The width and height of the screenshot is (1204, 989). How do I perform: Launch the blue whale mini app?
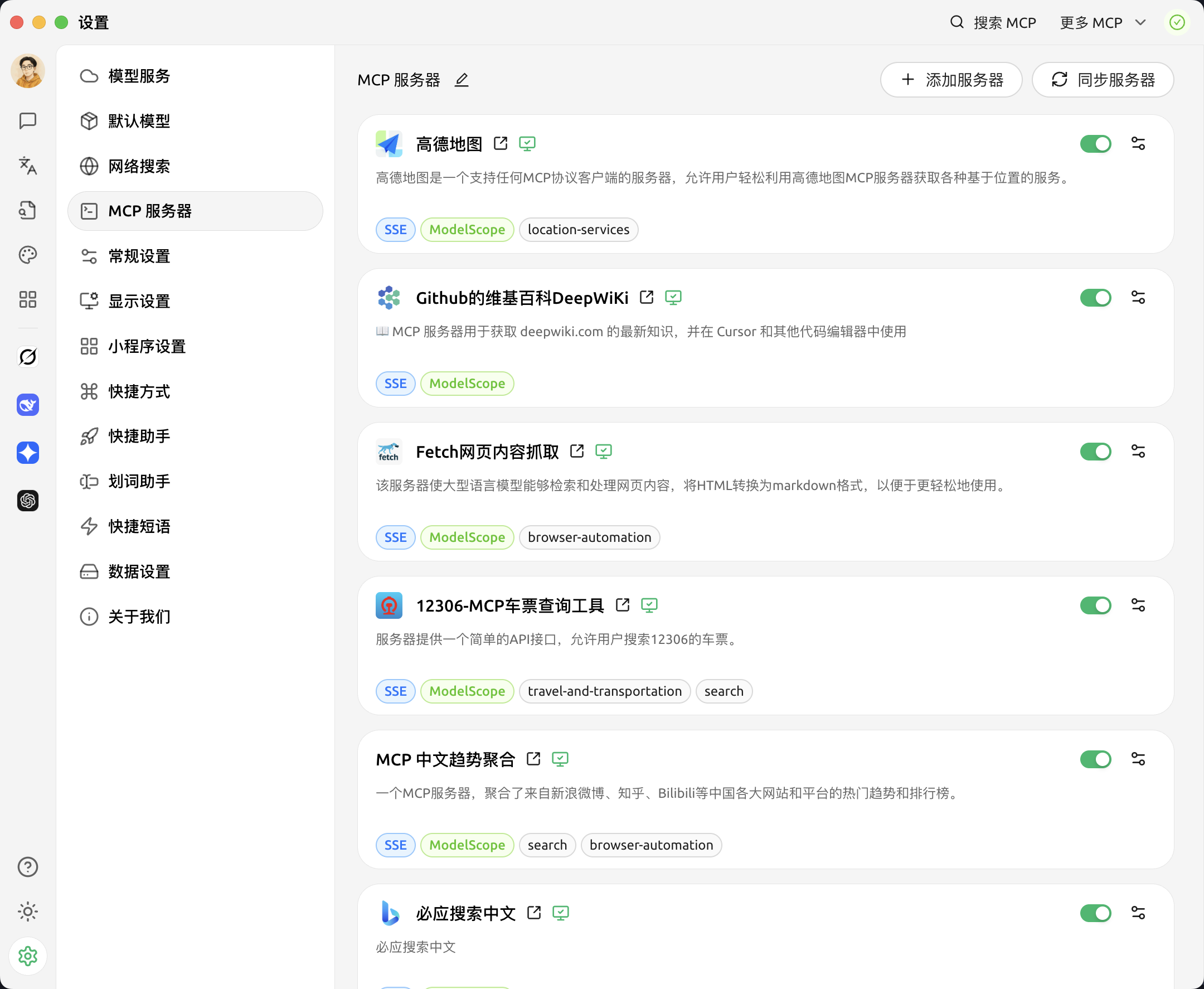27,405
